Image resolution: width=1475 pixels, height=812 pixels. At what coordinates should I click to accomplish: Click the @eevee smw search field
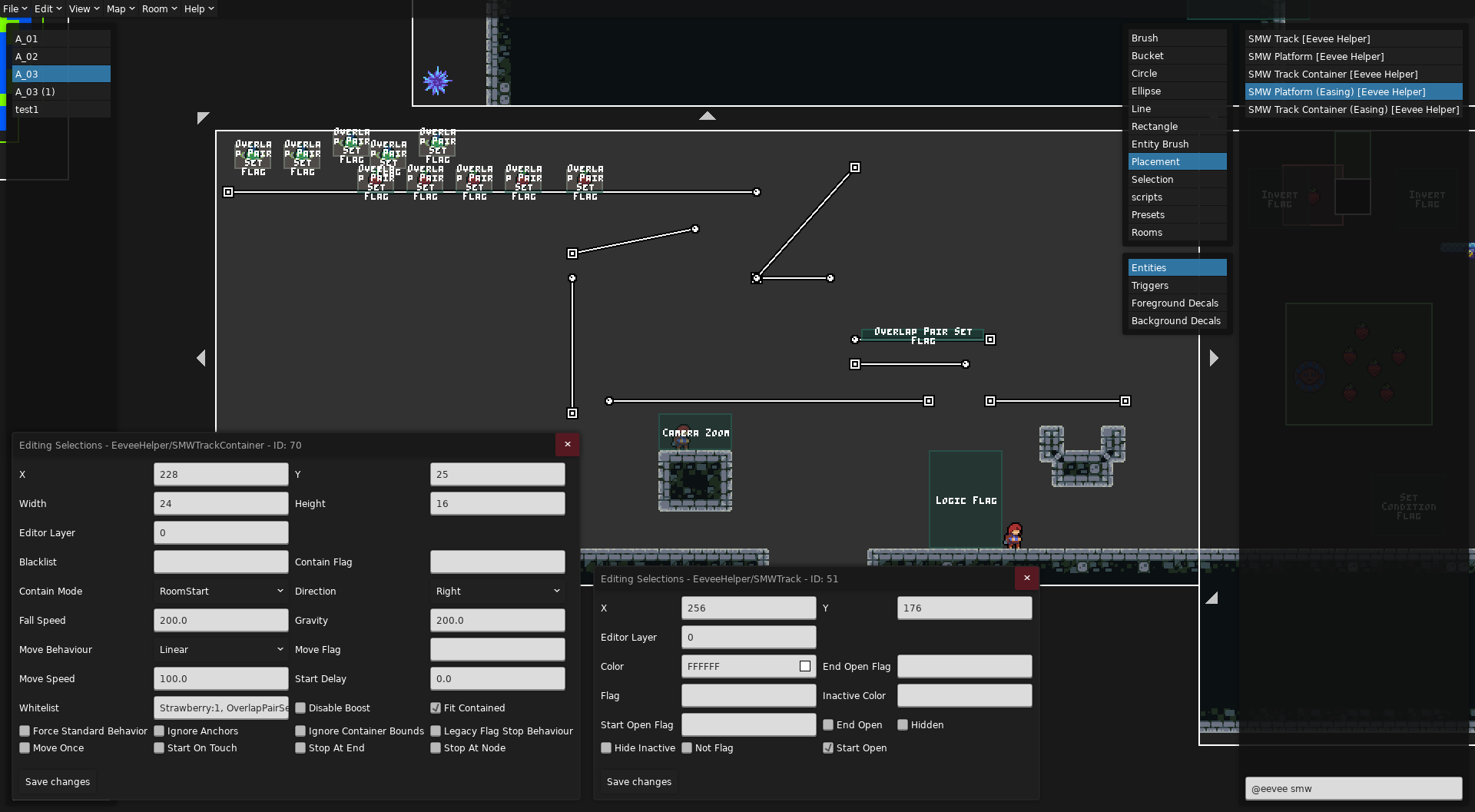pyautogui.click(x=1354, y=789)
